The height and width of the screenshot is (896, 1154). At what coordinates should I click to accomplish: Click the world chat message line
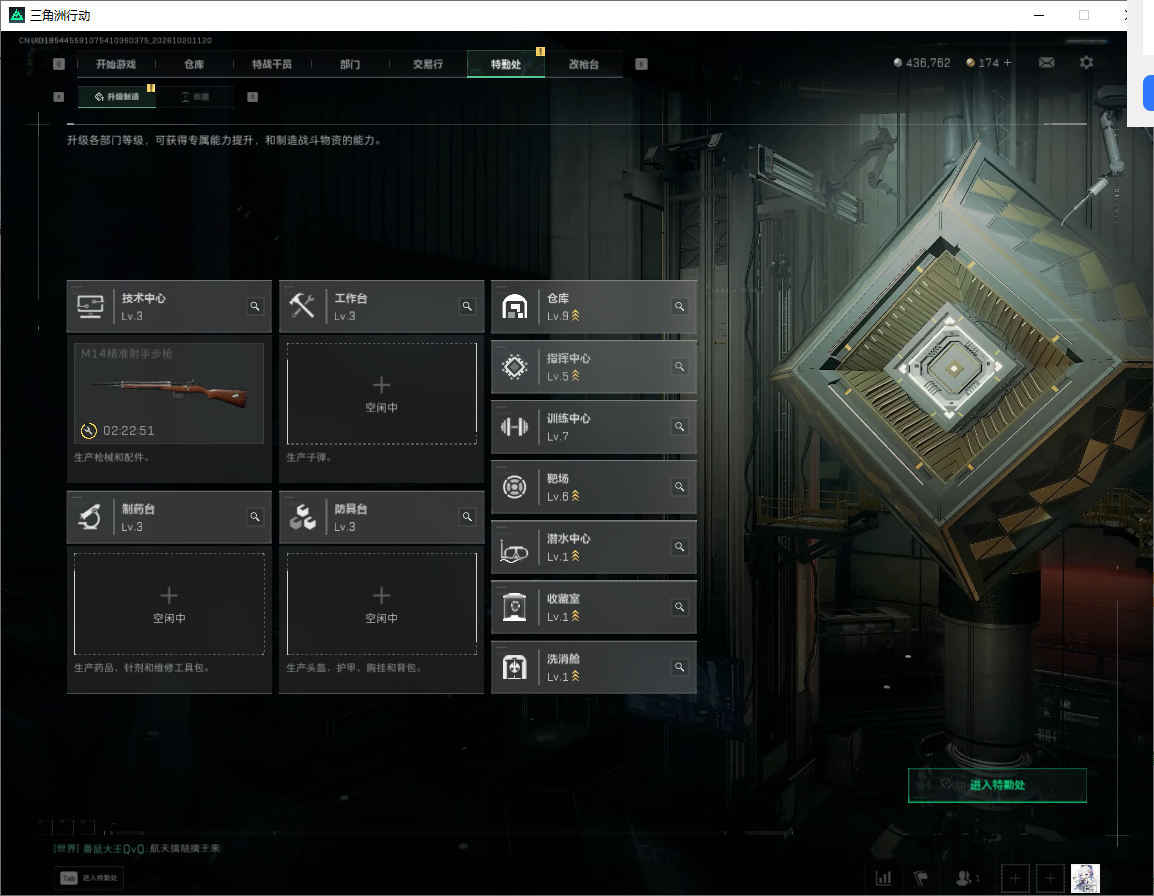pos(137,848)
